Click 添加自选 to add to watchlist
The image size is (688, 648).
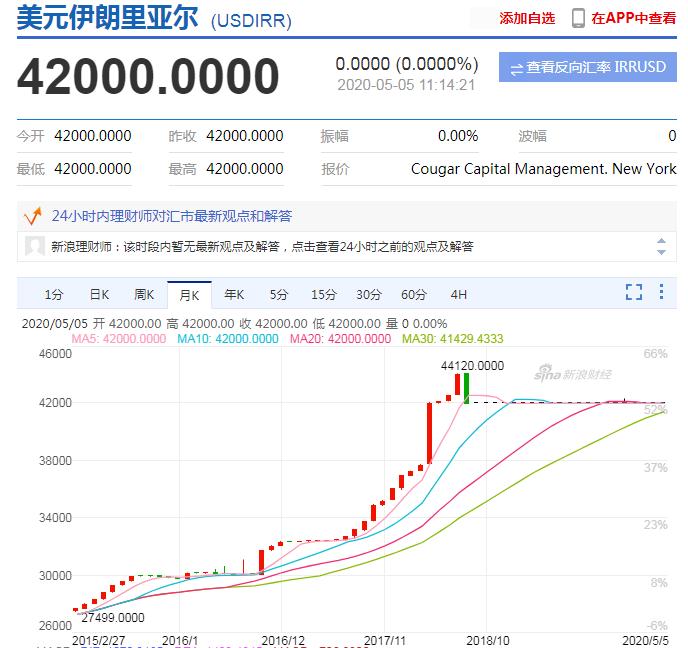pos(527,18)
